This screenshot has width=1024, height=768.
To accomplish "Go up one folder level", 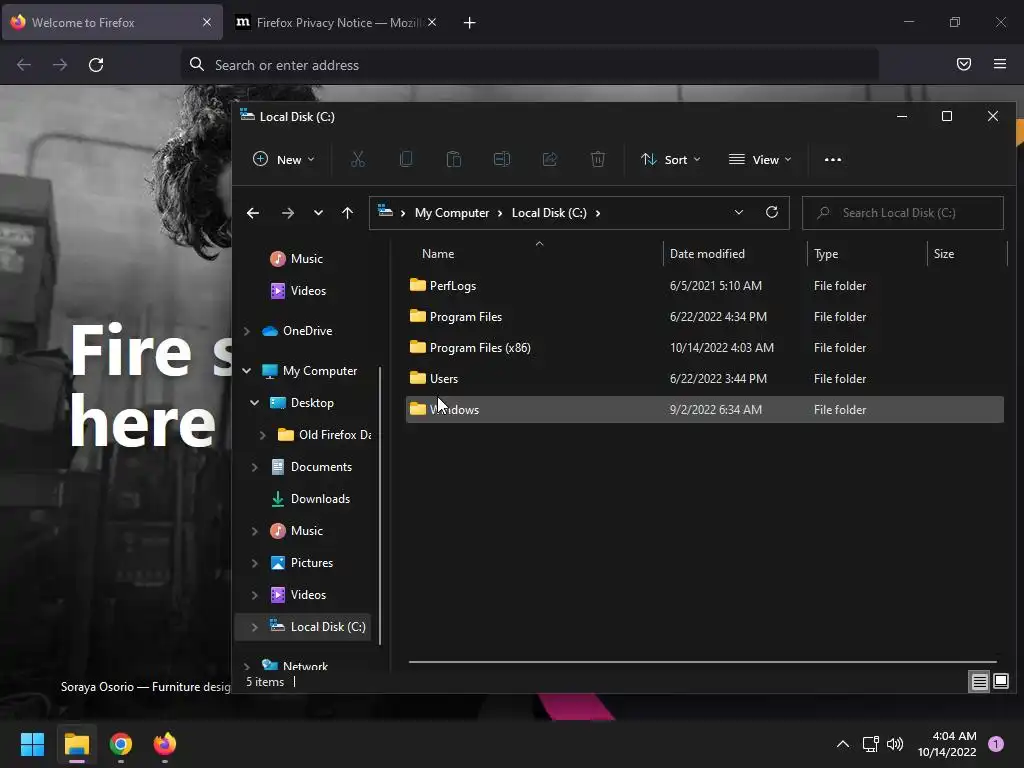I will point(347,213).
